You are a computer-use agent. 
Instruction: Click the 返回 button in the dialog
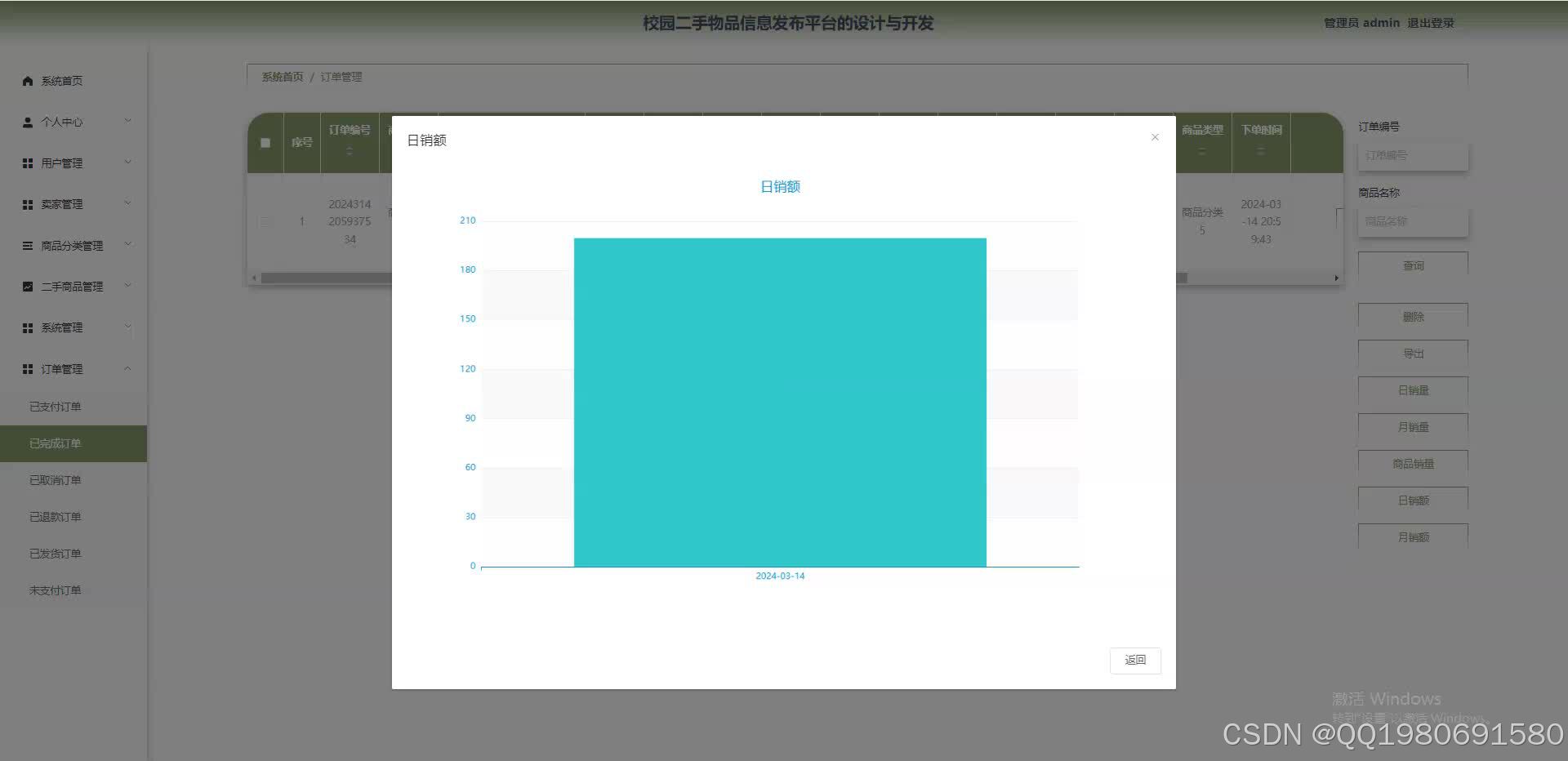(1134, 660)
